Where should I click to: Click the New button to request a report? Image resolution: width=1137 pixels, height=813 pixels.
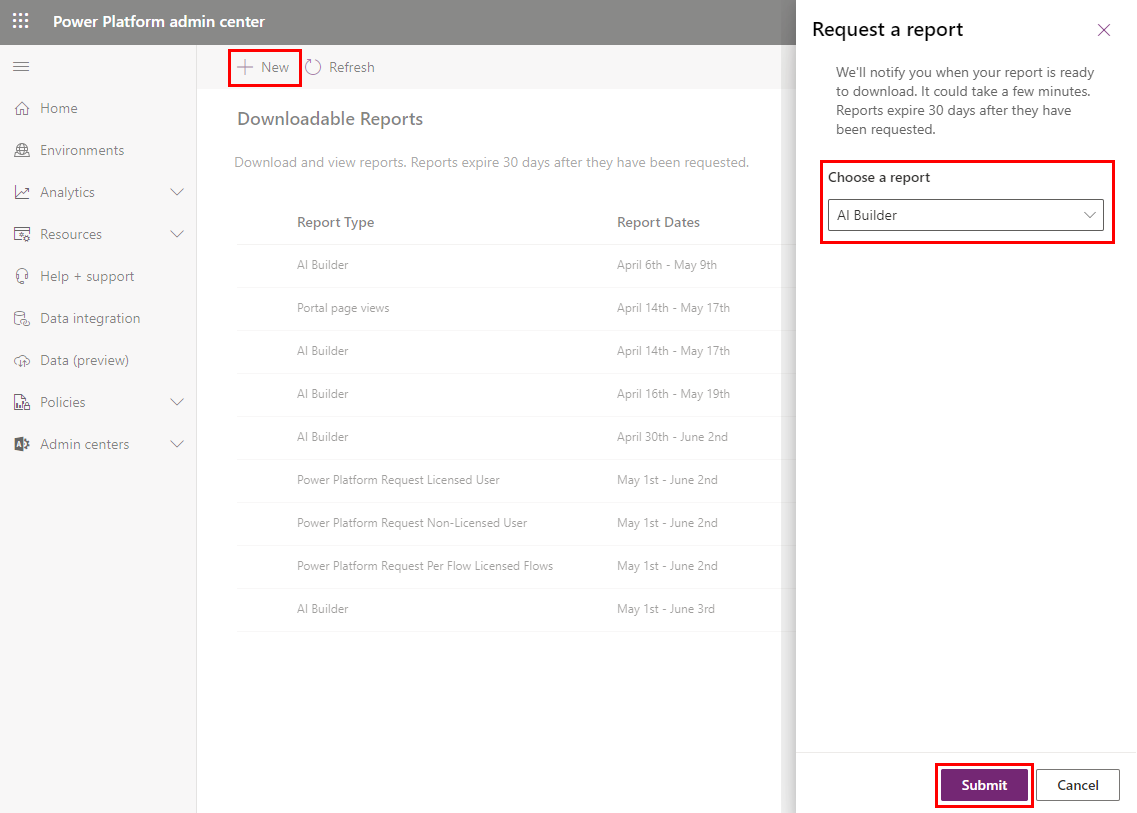264,66
